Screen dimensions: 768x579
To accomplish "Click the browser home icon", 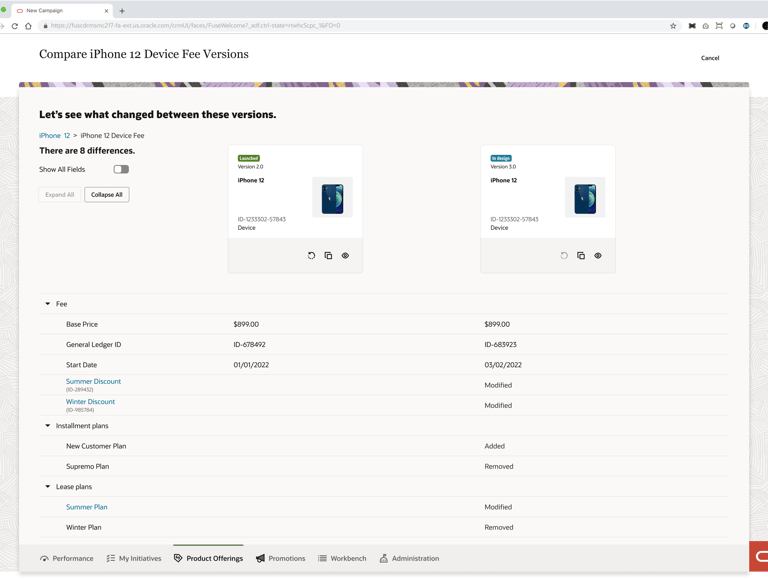I will tap(28, 26).
